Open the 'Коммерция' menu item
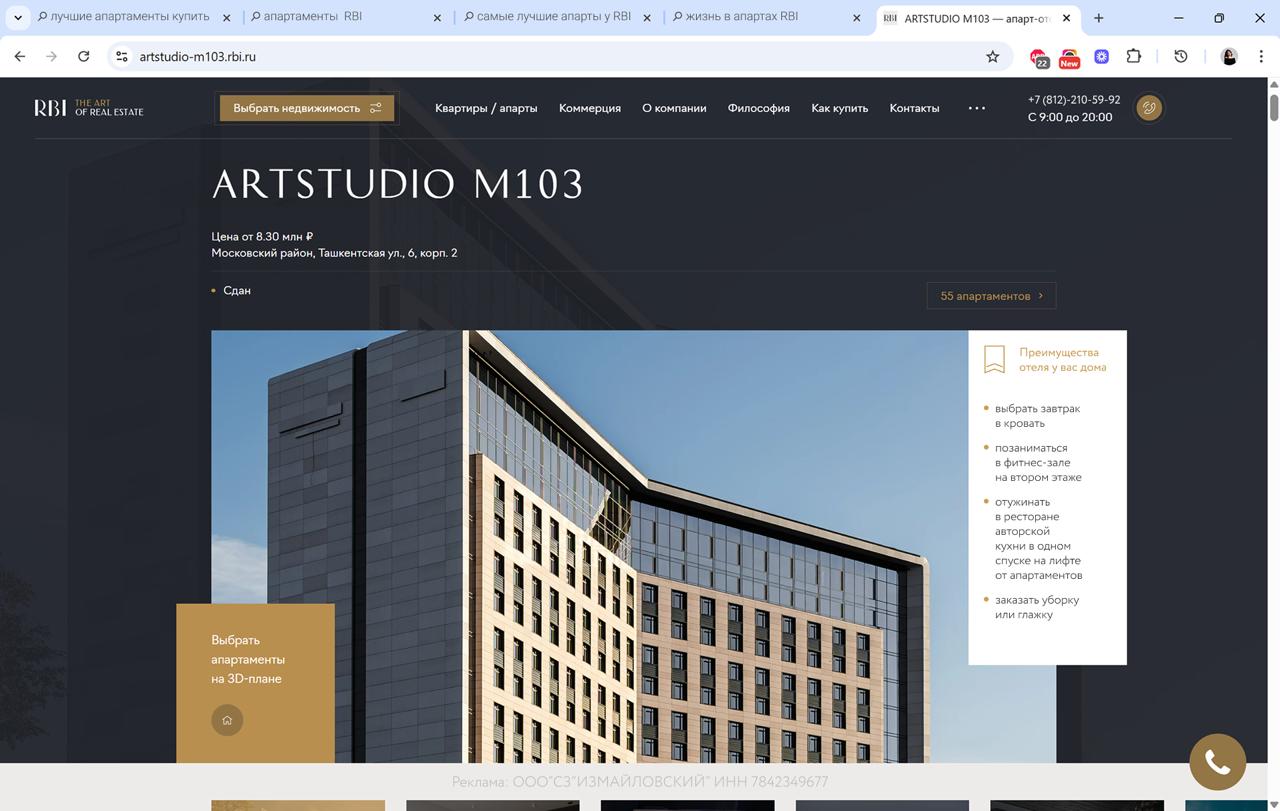 (590, 108)
